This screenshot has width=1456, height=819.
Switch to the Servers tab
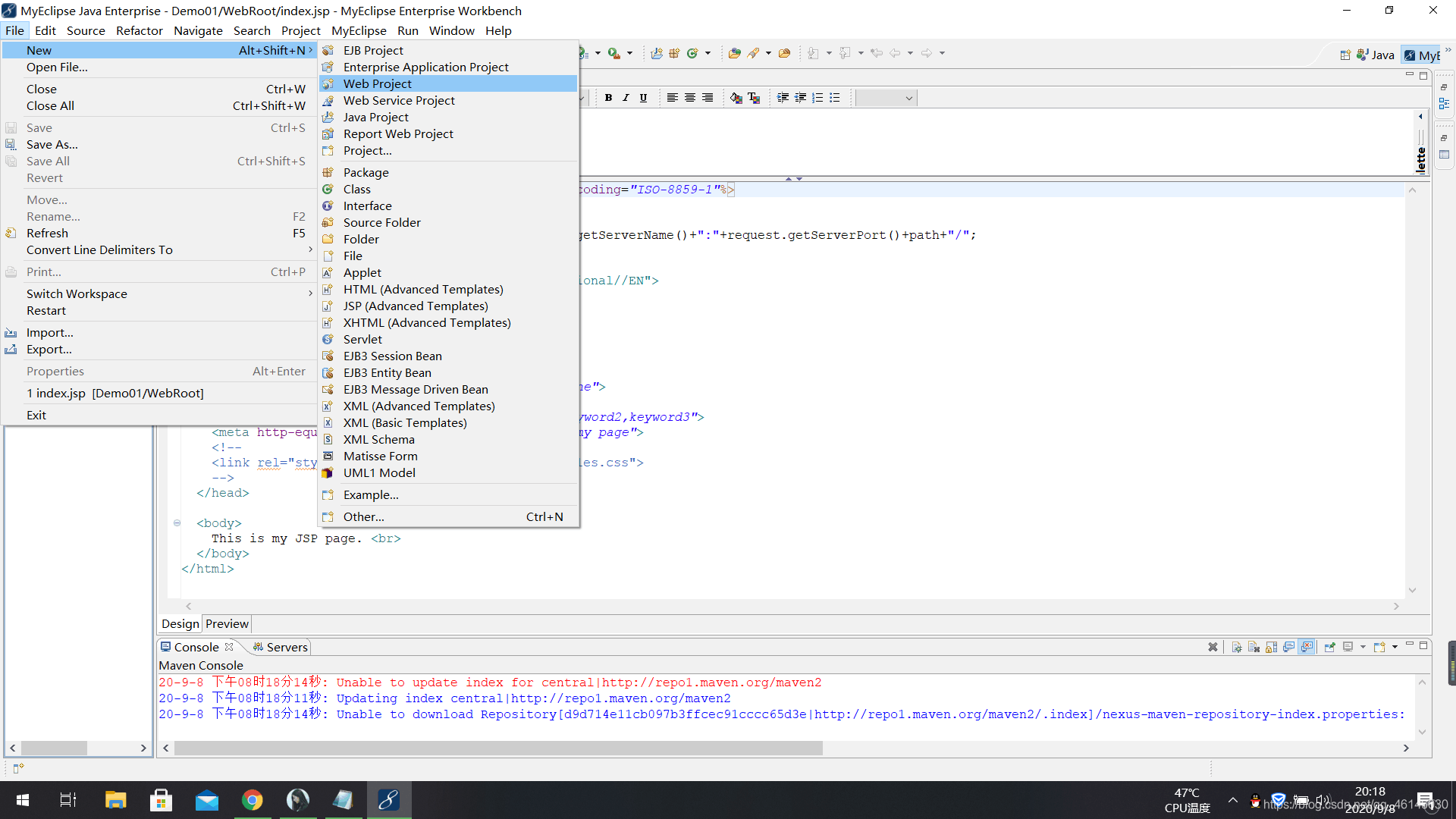(280, 647)
